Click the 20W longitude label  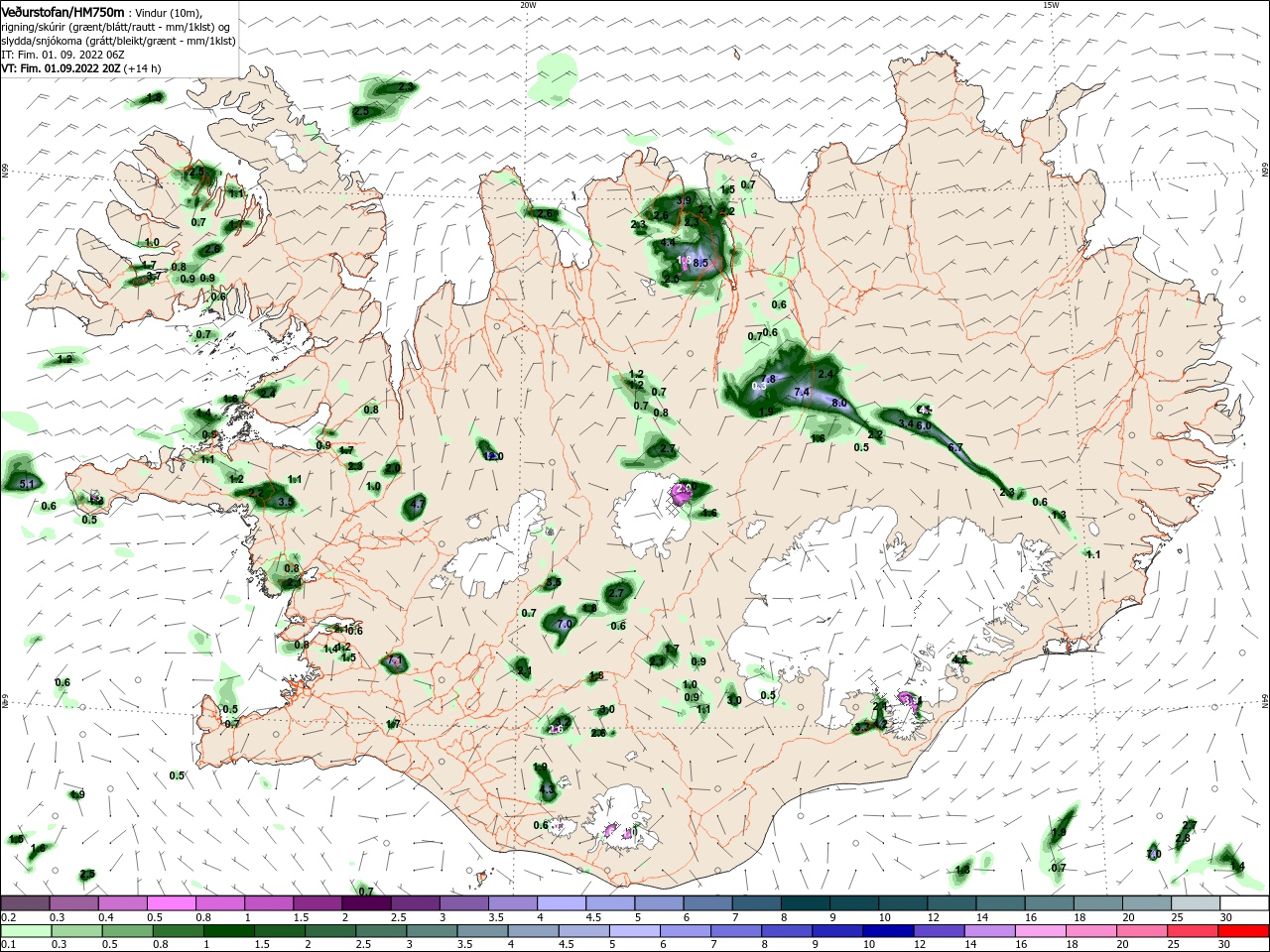[x=528, y=5]
